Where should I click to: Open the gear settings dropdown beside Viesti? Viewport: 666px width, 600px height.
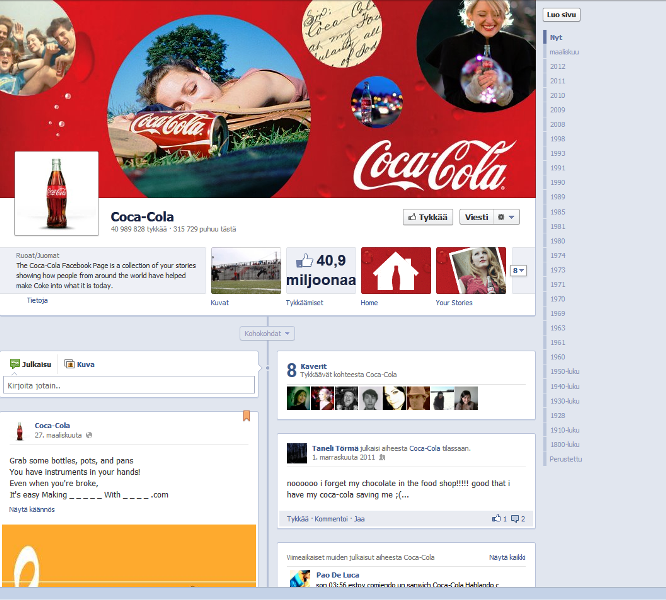click(507, 217)
